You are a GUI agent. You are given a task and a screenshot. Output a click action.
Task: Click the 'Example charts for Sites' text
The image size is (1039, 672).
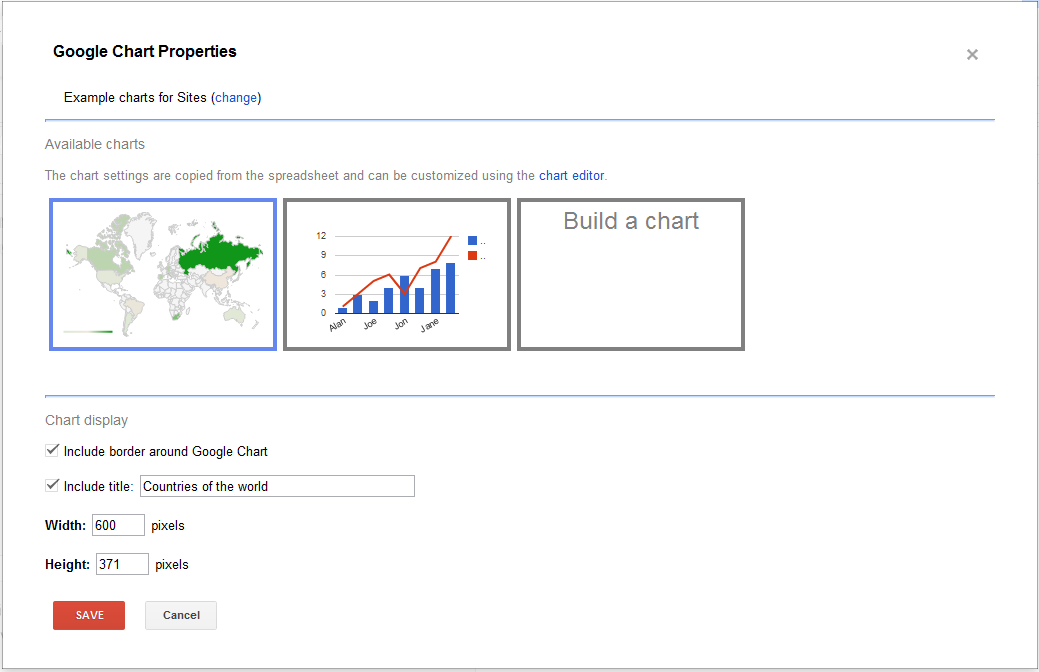[x=135, y=98]
